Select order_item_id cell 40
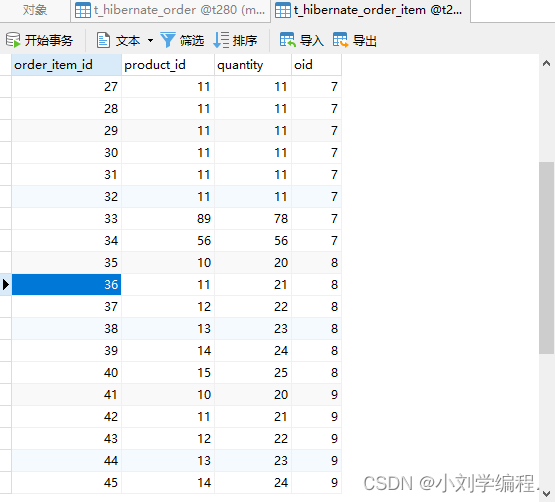The image size is (555, 502). 67,372
